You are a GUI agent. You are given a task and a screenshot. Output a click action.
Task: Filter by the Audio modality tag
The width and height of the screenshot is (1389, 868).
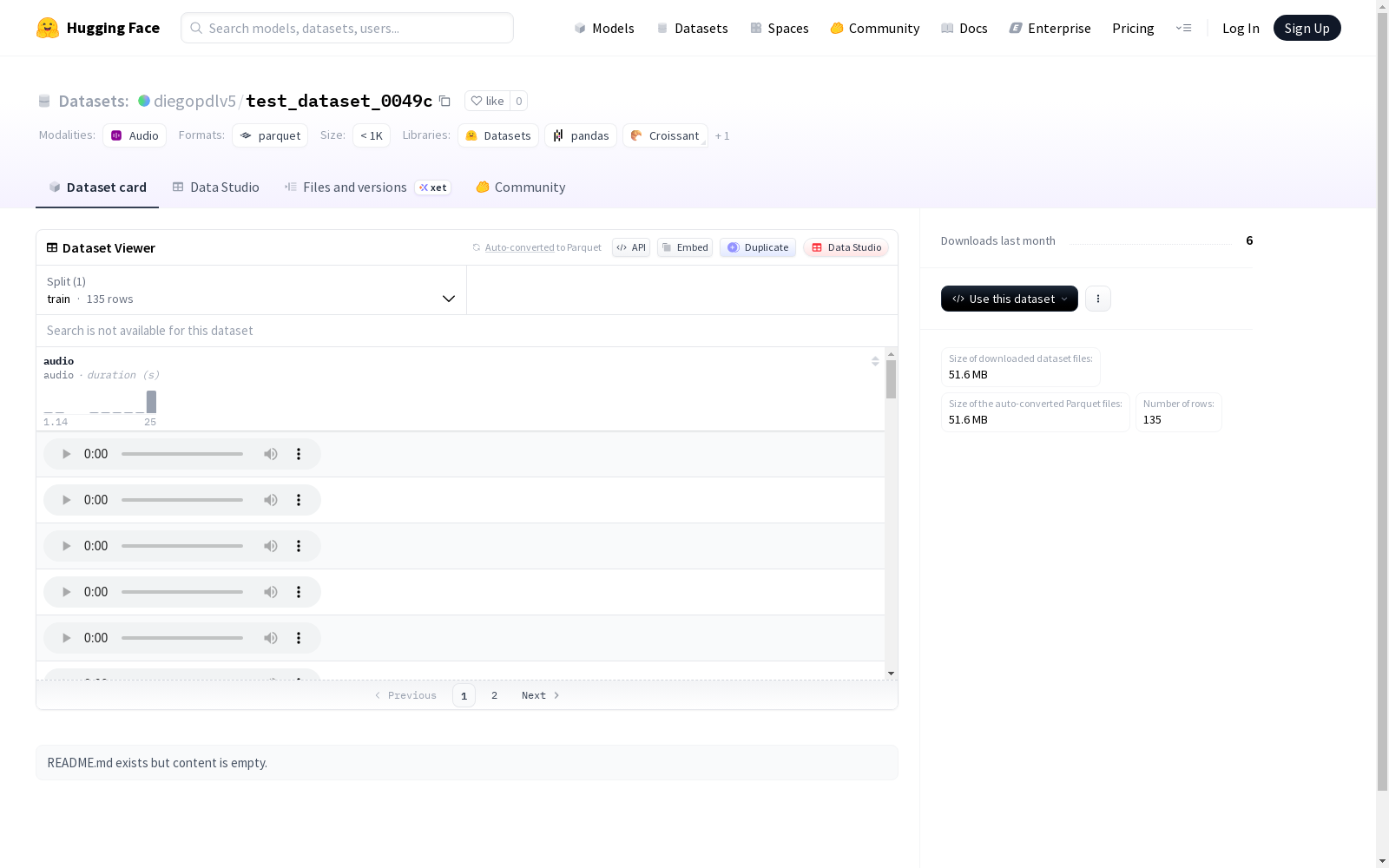(135, 135)
